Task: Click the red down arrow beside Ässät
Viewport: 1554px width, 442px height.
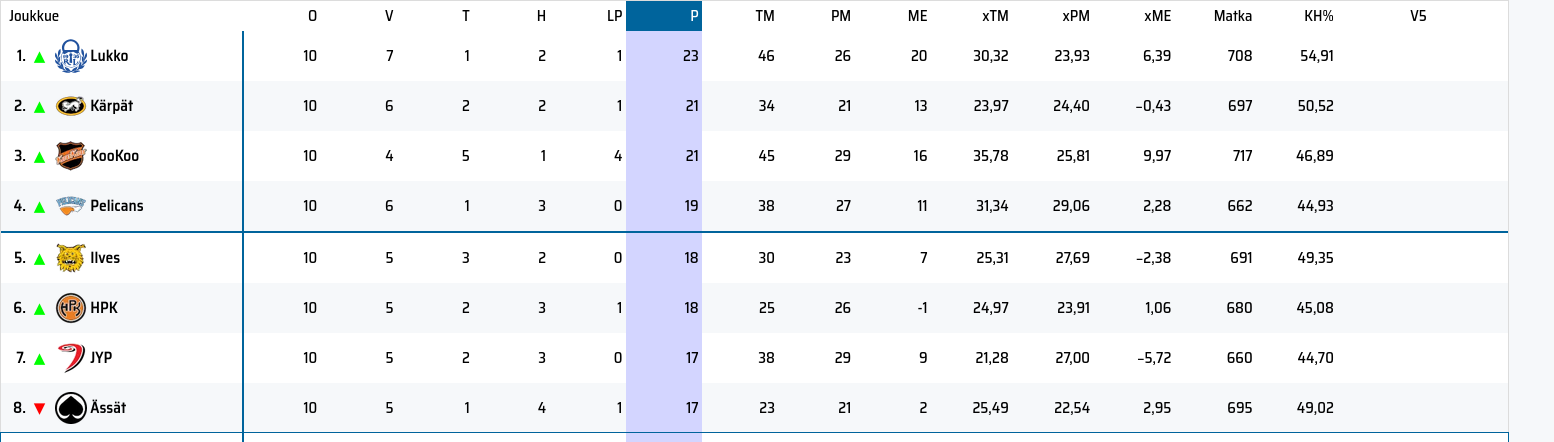Action: point(39,408)
